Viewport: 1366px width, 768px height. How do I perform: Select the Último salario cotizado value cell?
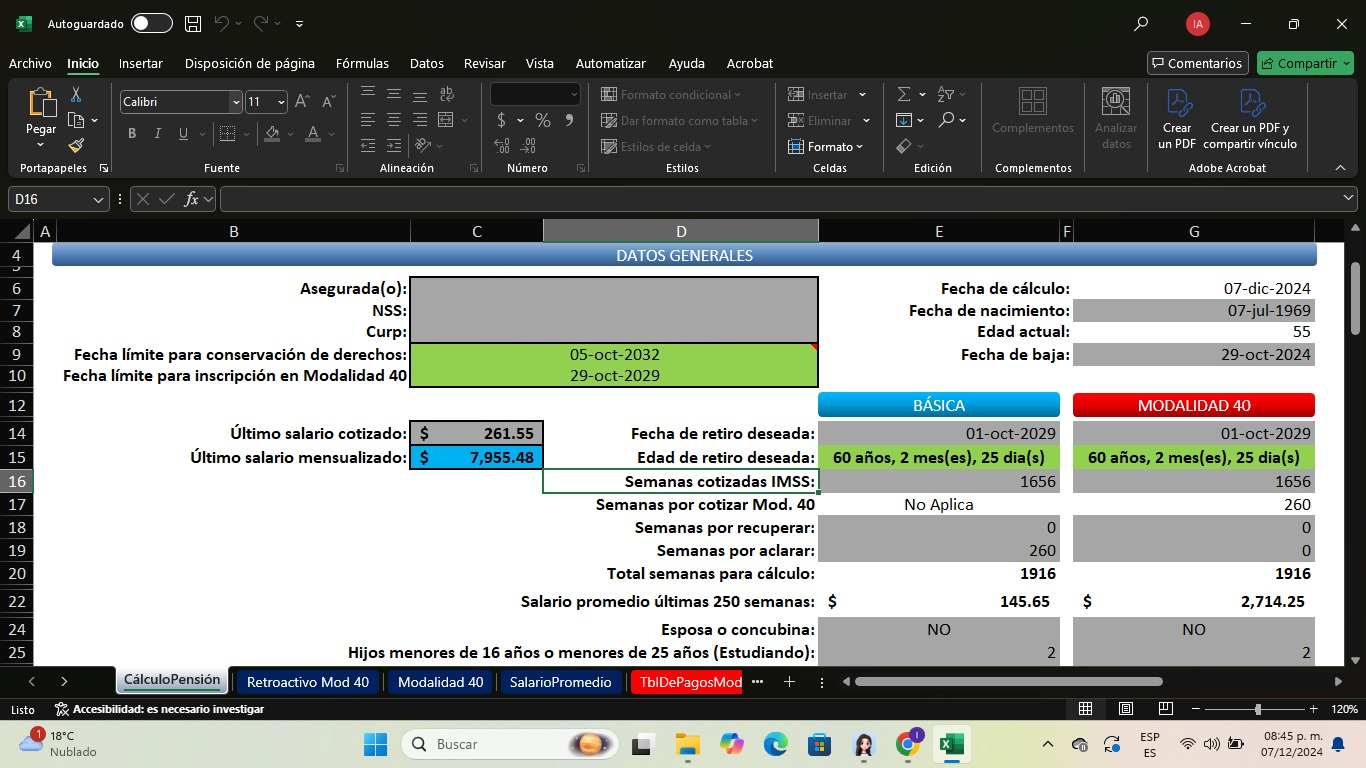477,433
